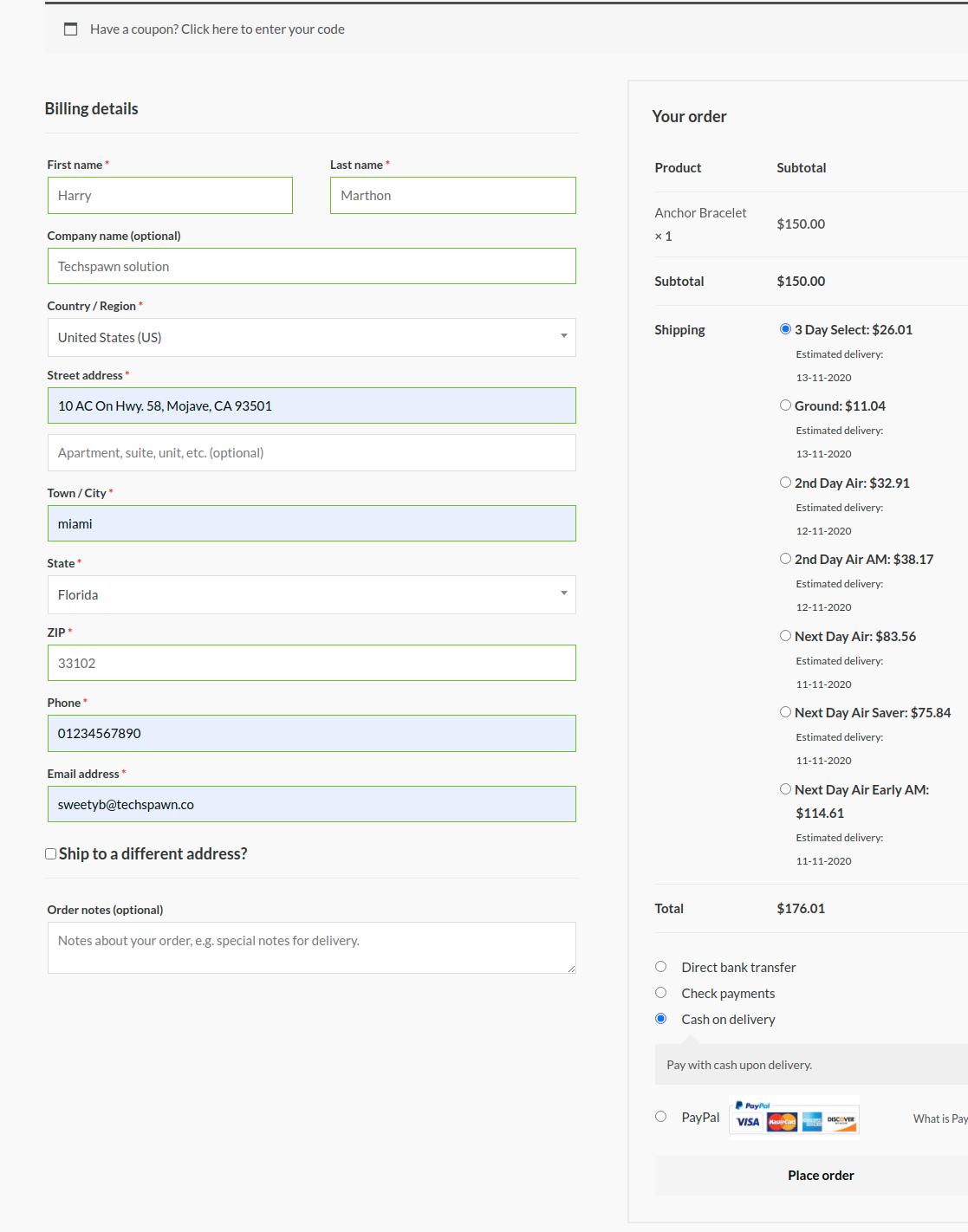968x1232 pixels.
Task: Open the Country / Region dropdown
Action: pos(311,337)
